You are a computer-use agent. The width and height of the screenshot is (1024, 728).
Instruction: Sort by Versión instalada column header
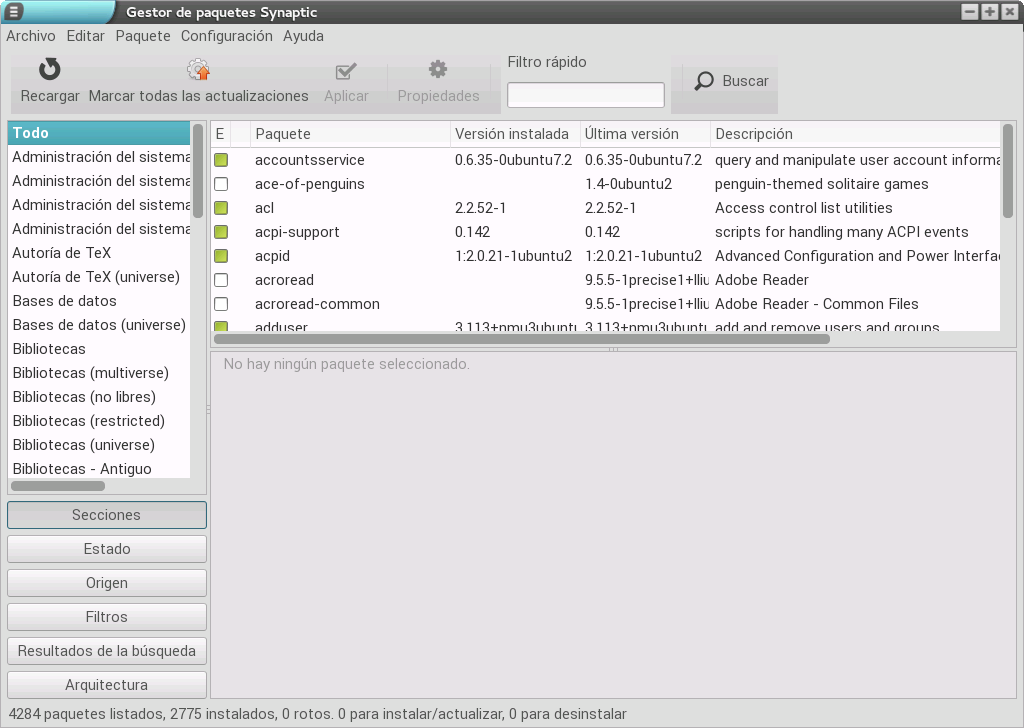pos(514,134)
